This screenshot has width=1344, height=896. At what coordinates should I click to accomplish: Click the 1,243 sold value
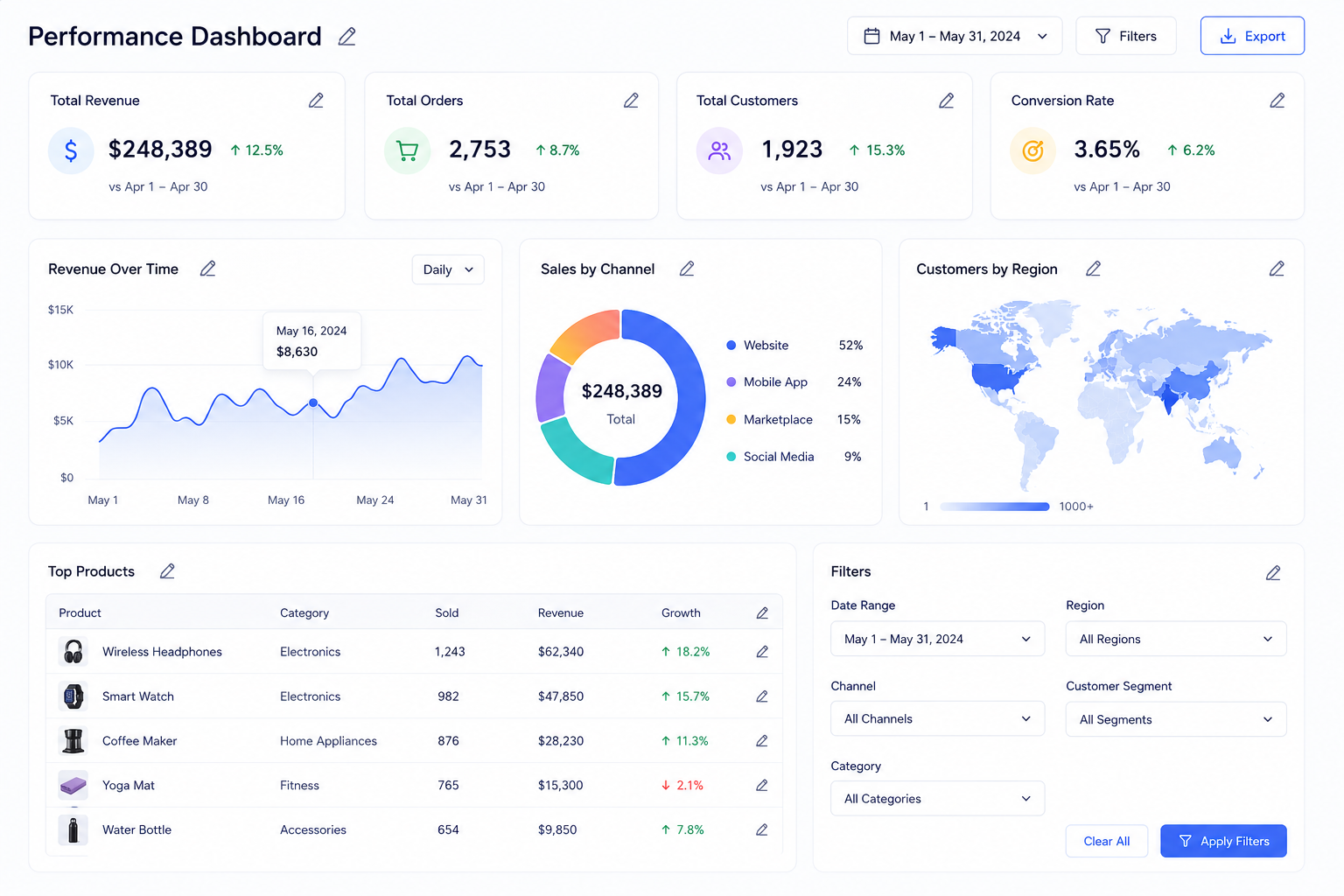pos(450,652)
